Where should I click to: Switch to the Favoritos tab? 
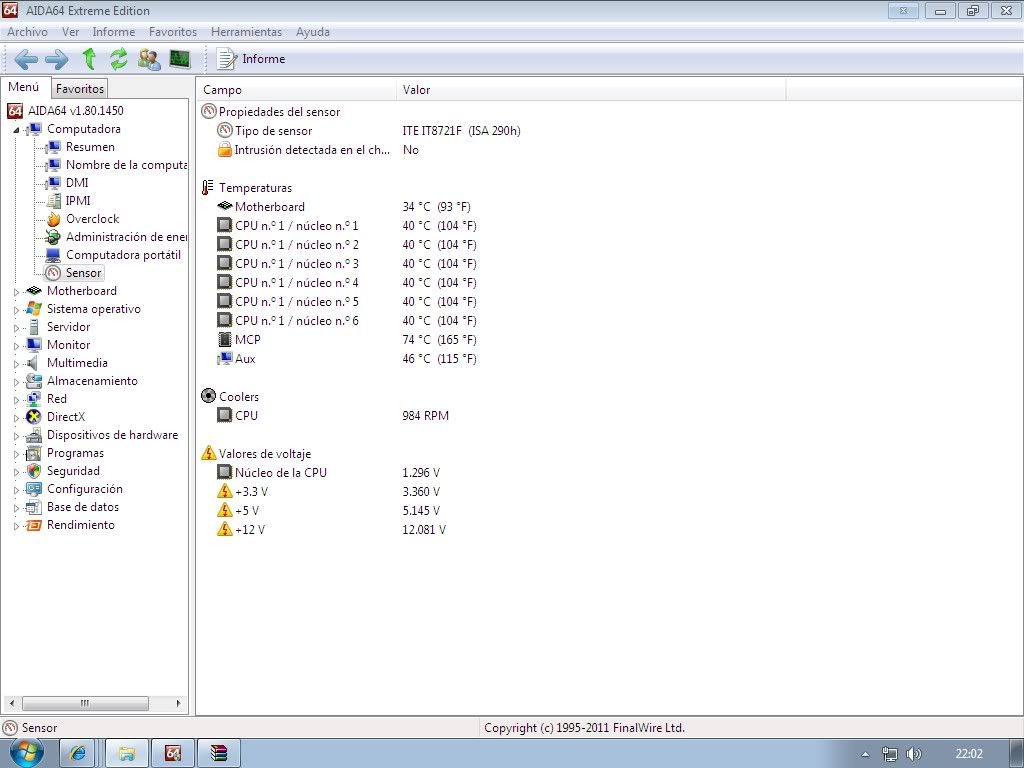pyautogui.click(x=79, y=89)
